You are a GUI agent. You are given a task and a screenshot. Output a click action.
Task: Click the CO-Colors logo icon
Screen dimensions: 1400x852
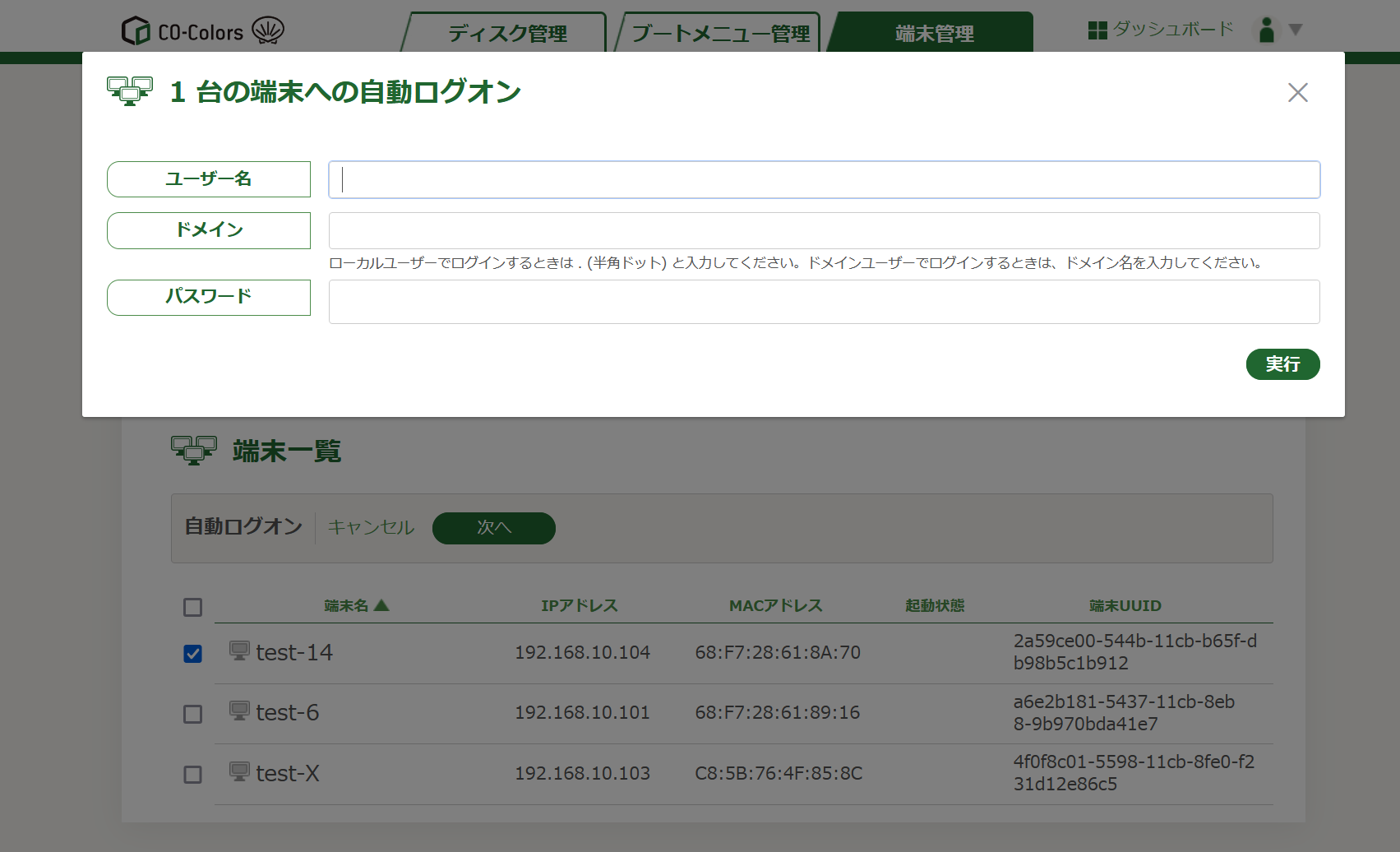pos(136,31)
